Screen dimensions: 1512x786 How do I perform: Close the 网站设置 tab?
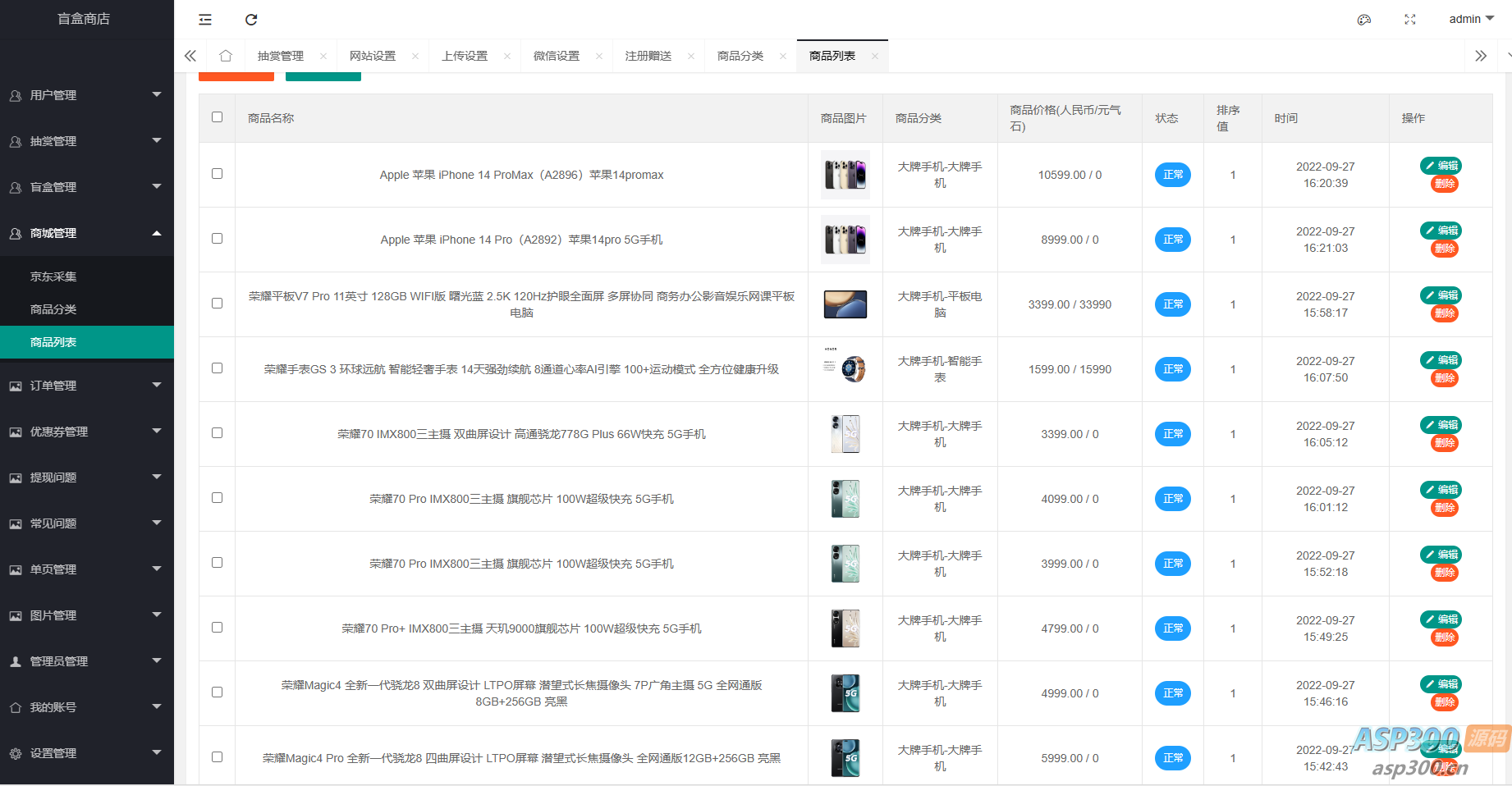[x=415, y=56]
